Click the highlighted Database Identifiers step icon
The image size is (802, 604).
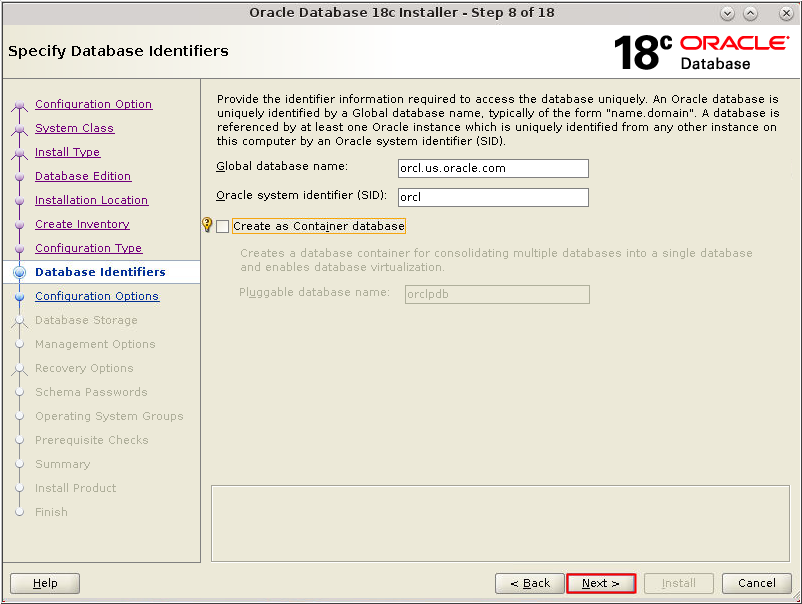tap(20, 271)
